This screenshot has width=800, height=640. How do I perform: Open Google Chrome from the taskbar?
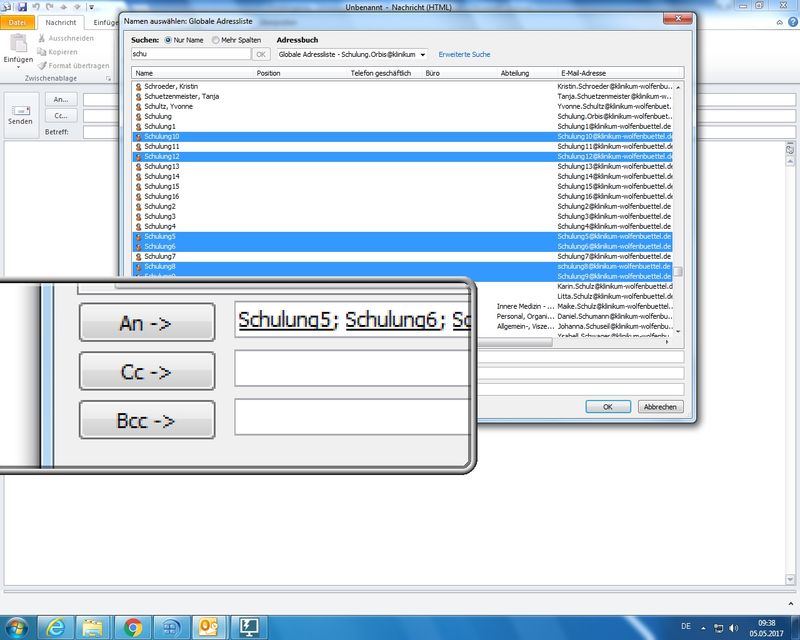[133, 627]
